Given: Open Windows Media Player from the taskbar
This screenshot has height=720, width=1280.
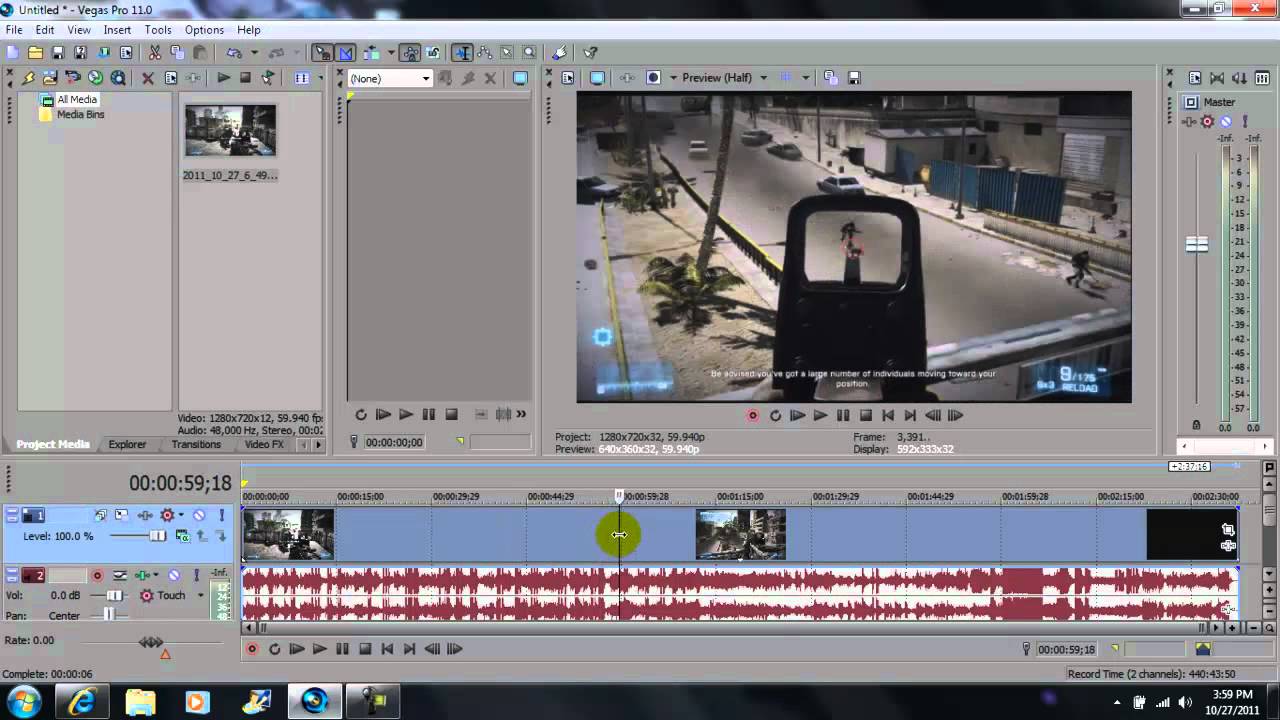Looking at the screenshot, I should (x=197, y=701).
